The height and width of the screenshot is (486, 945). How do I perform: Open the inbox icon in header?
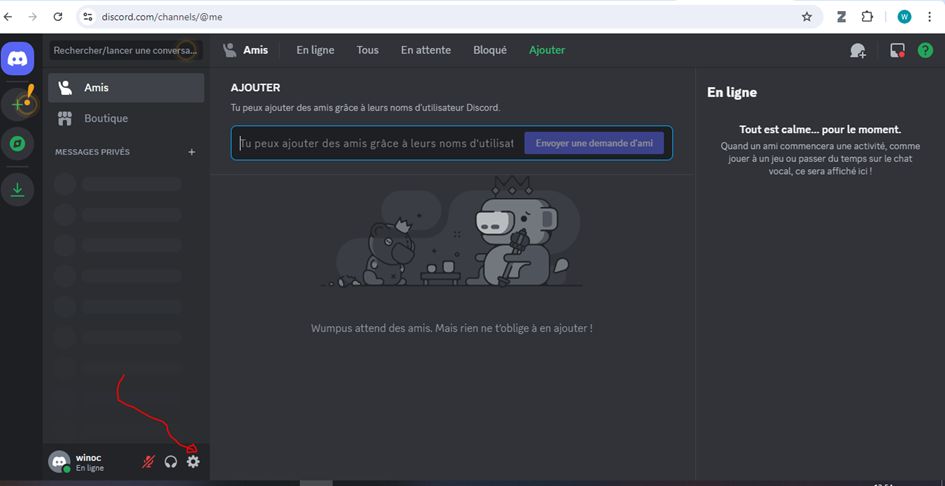897,51
